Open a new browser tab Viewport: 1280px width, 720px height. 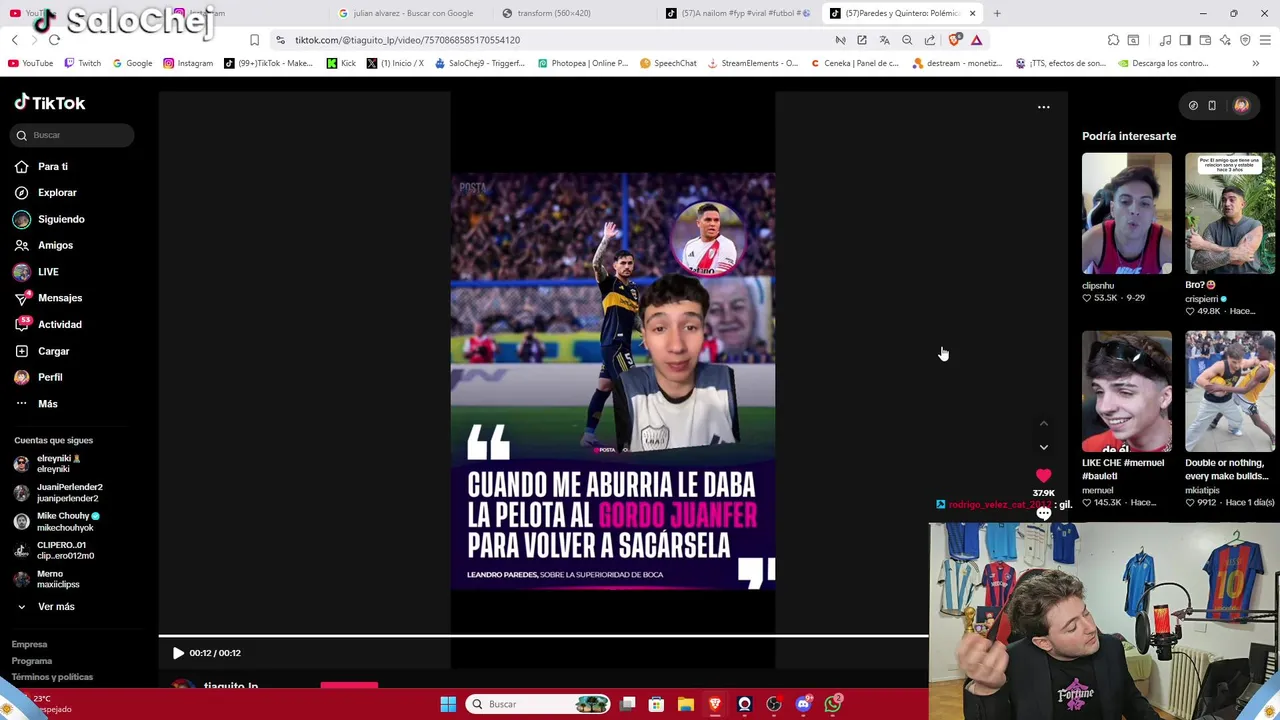(997, 13)
